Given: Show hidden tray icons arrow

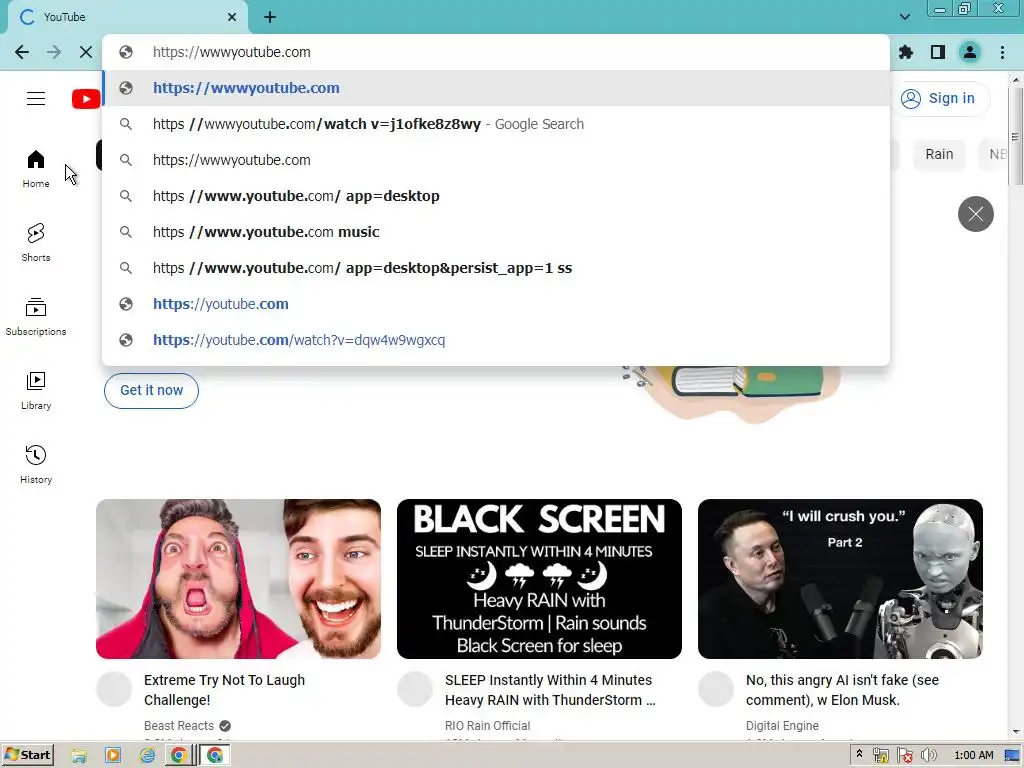Looking at the screenshot, I should 859,754.
